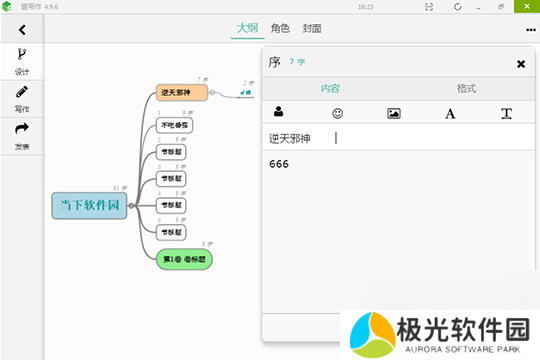This screenshot has width=540, height=360.
Task: Select the chapter node numbered 1
Action: click(174, 125)
